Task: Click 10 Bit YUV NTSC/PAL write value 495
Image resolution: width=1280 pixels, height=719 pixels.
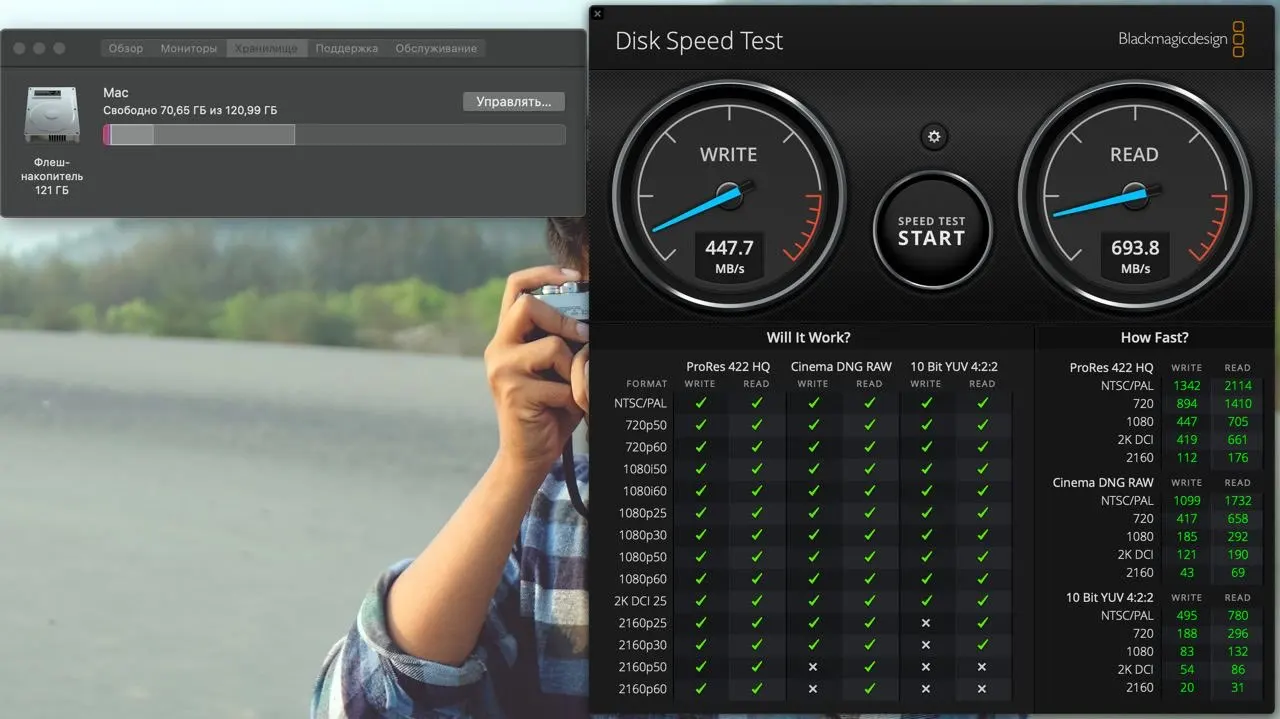Action: pyautogui.click(x=1187, y=615)
